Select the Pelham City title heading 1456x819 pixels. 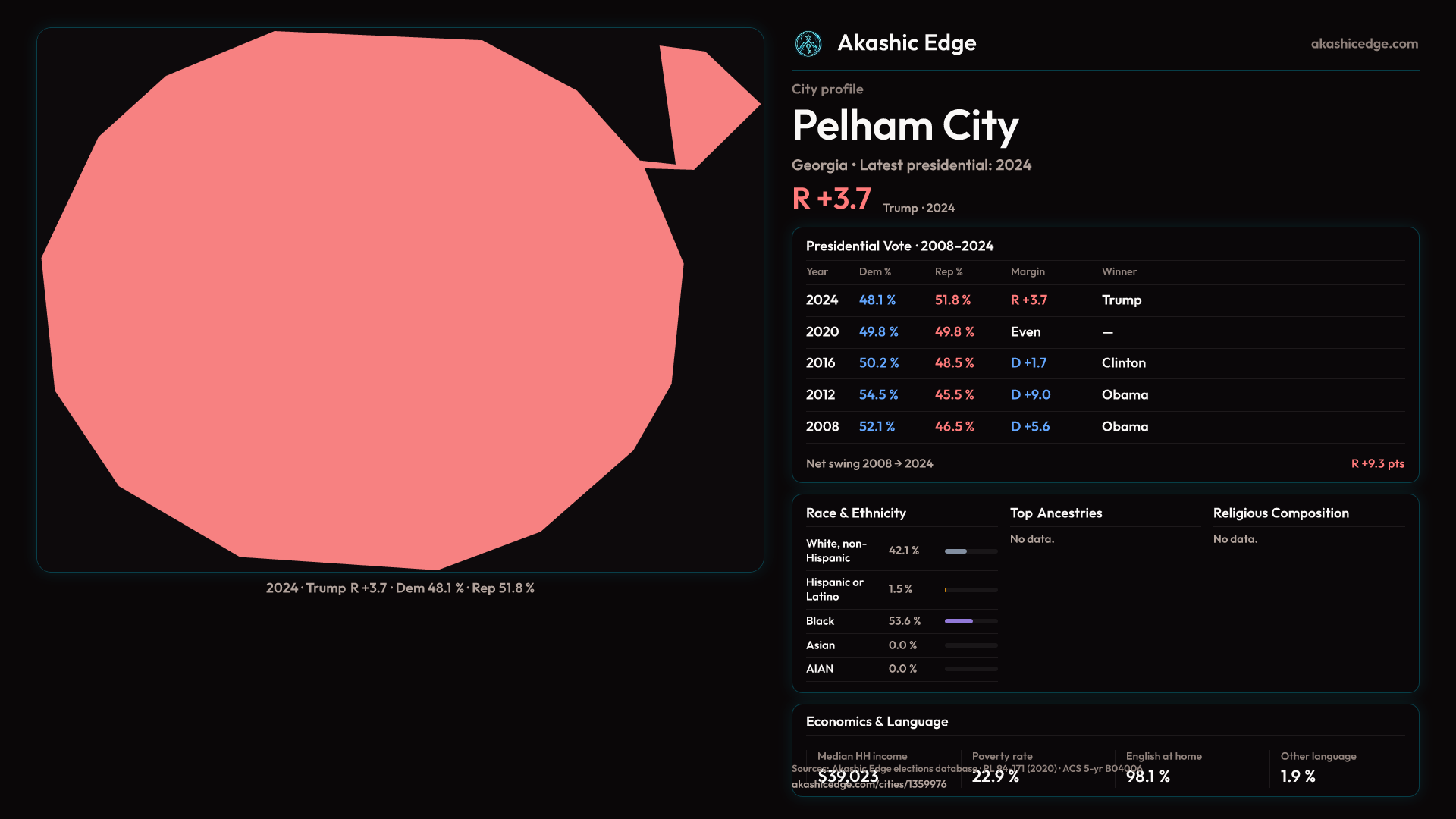pyautogui.click(x=905, y=126)
